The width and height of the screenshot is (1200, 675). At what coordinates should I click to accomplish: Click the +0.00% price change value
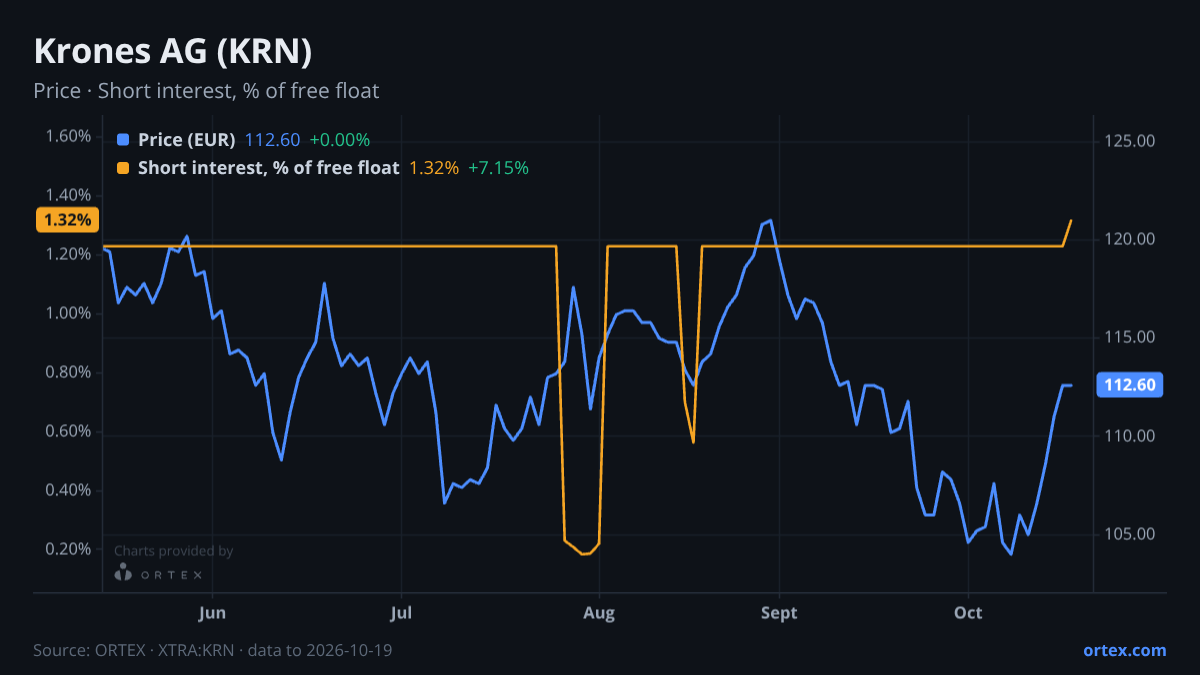(339, 140)
